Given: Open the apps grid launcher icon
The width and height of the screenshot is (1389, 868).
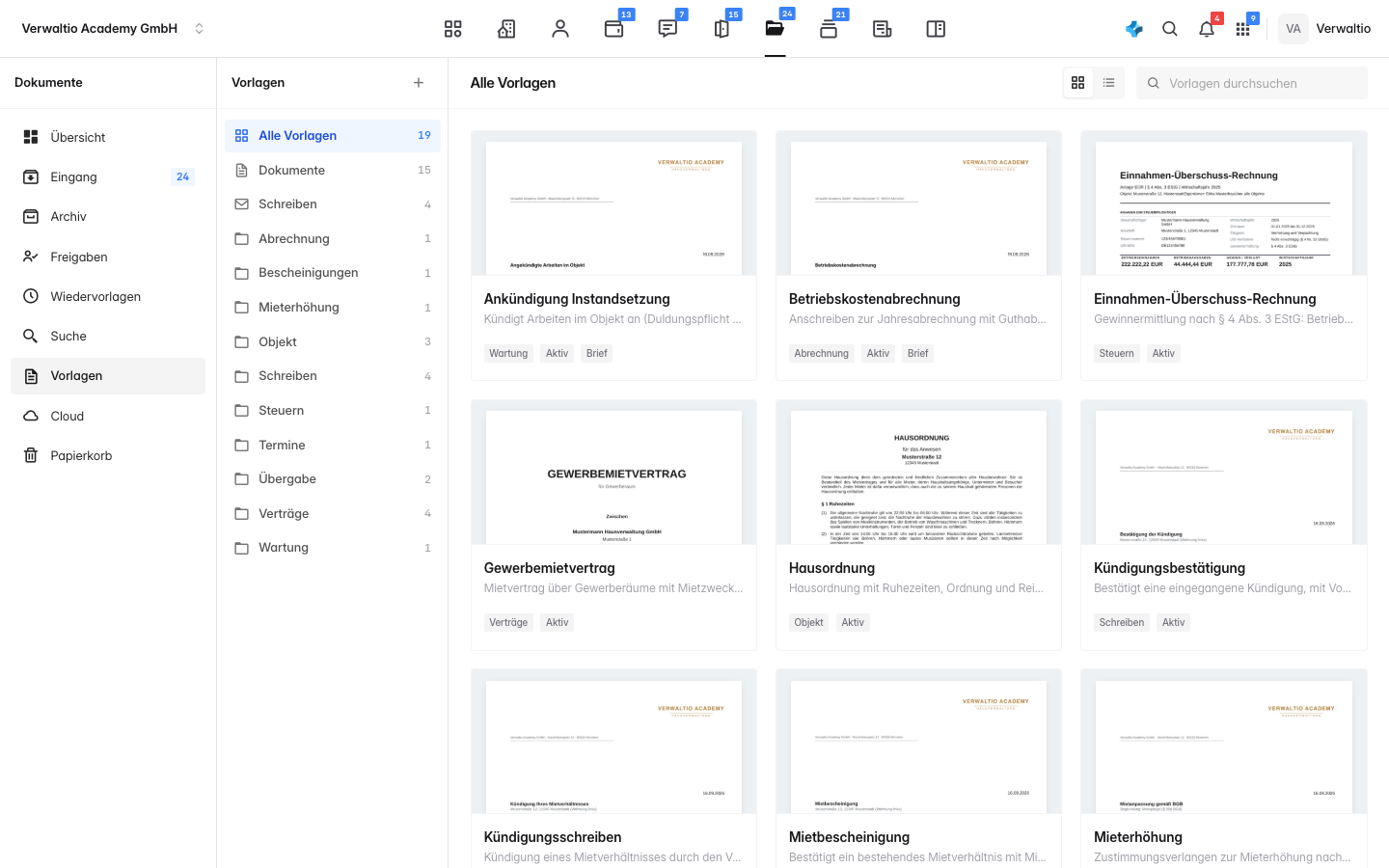Looking at the screenshot, I should (x=1243, y=29).
